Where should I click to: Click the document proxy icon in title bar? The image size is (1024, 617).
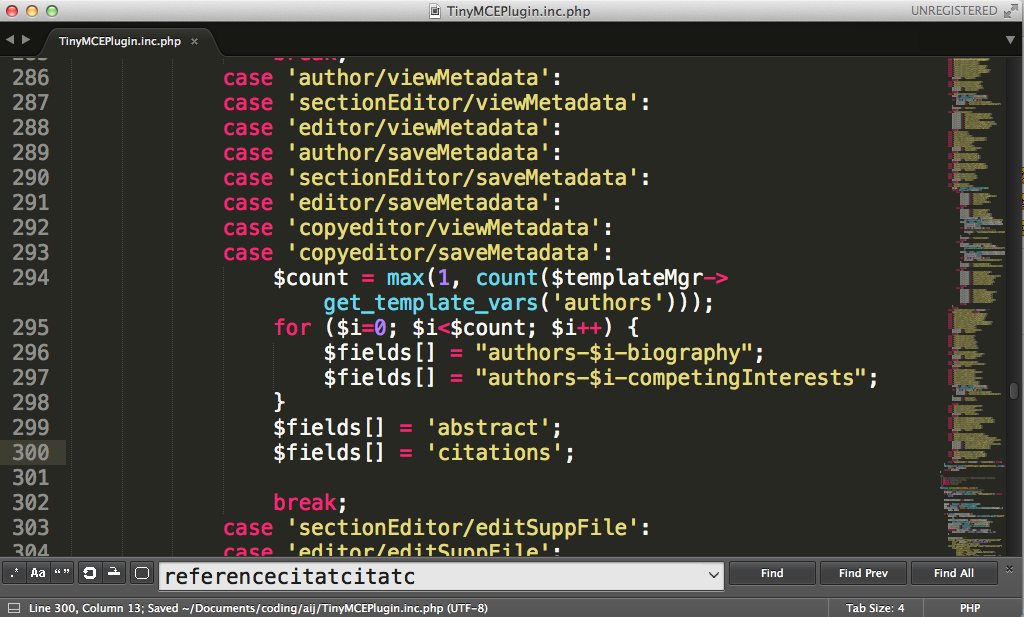click(435, 11)
